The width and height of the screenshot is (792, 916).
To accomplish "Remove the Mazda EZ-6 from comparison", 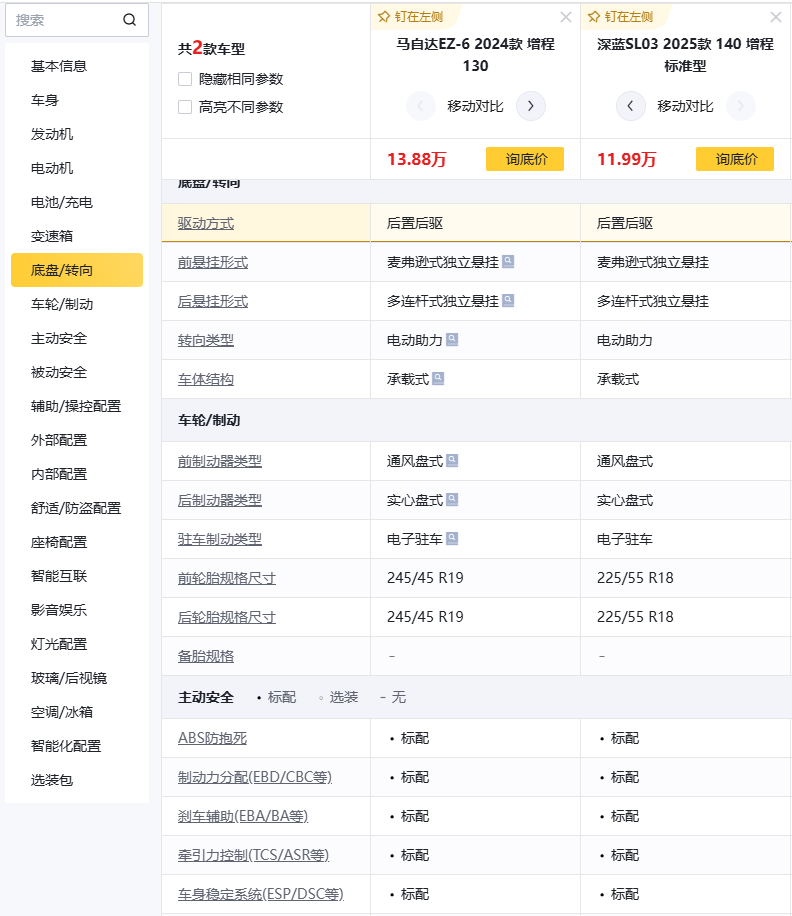I will point(565,17).
